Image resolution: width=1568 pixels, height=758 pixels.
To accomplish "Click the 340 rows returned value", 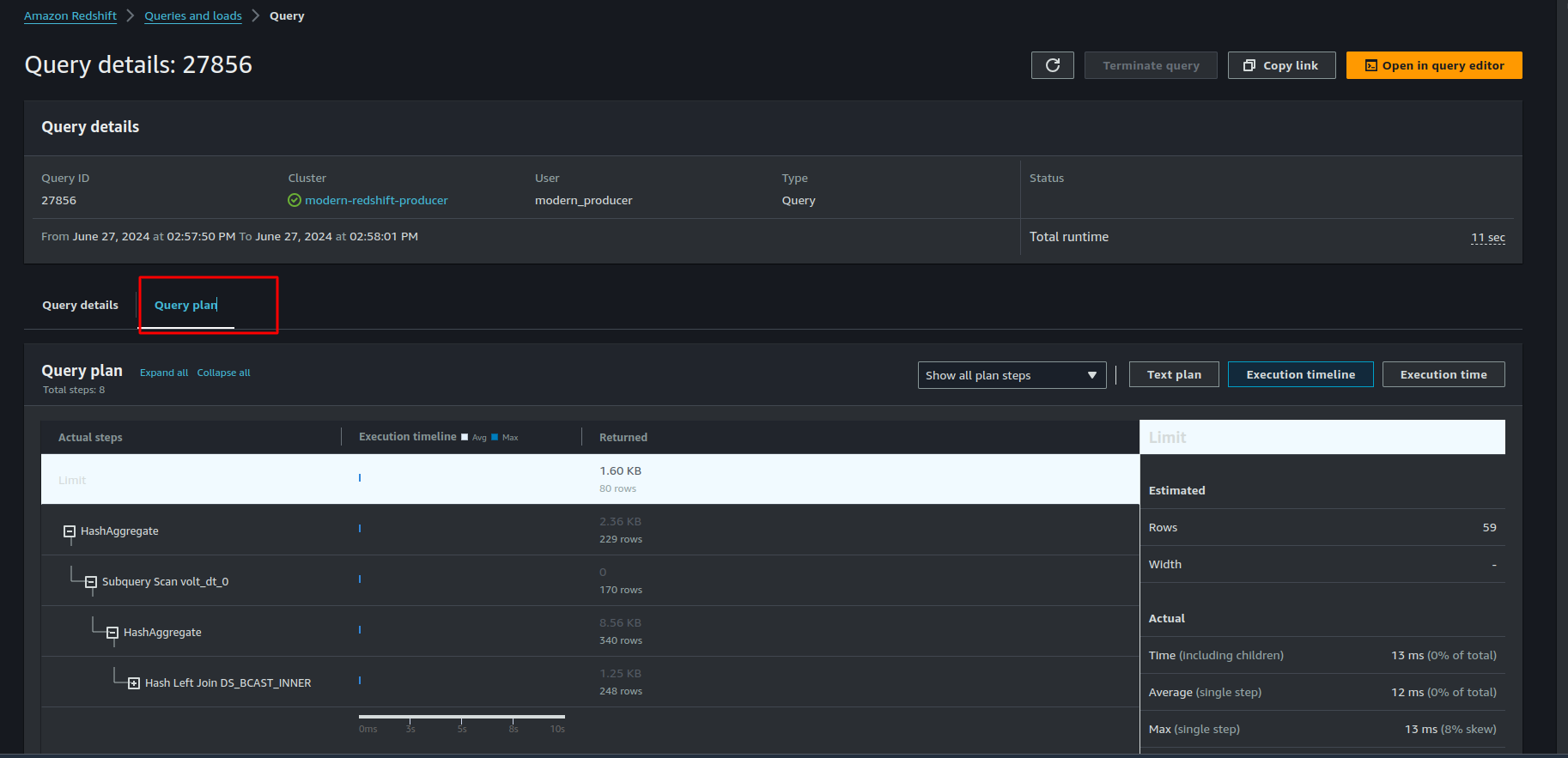I will [621, 640].
